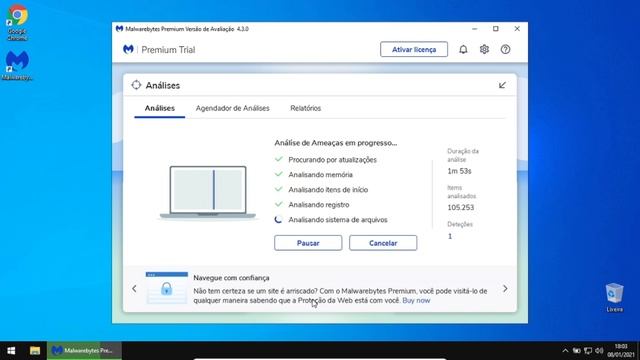Click the Ativar licença button
640x360 pixels.
(x=414, y=49)
